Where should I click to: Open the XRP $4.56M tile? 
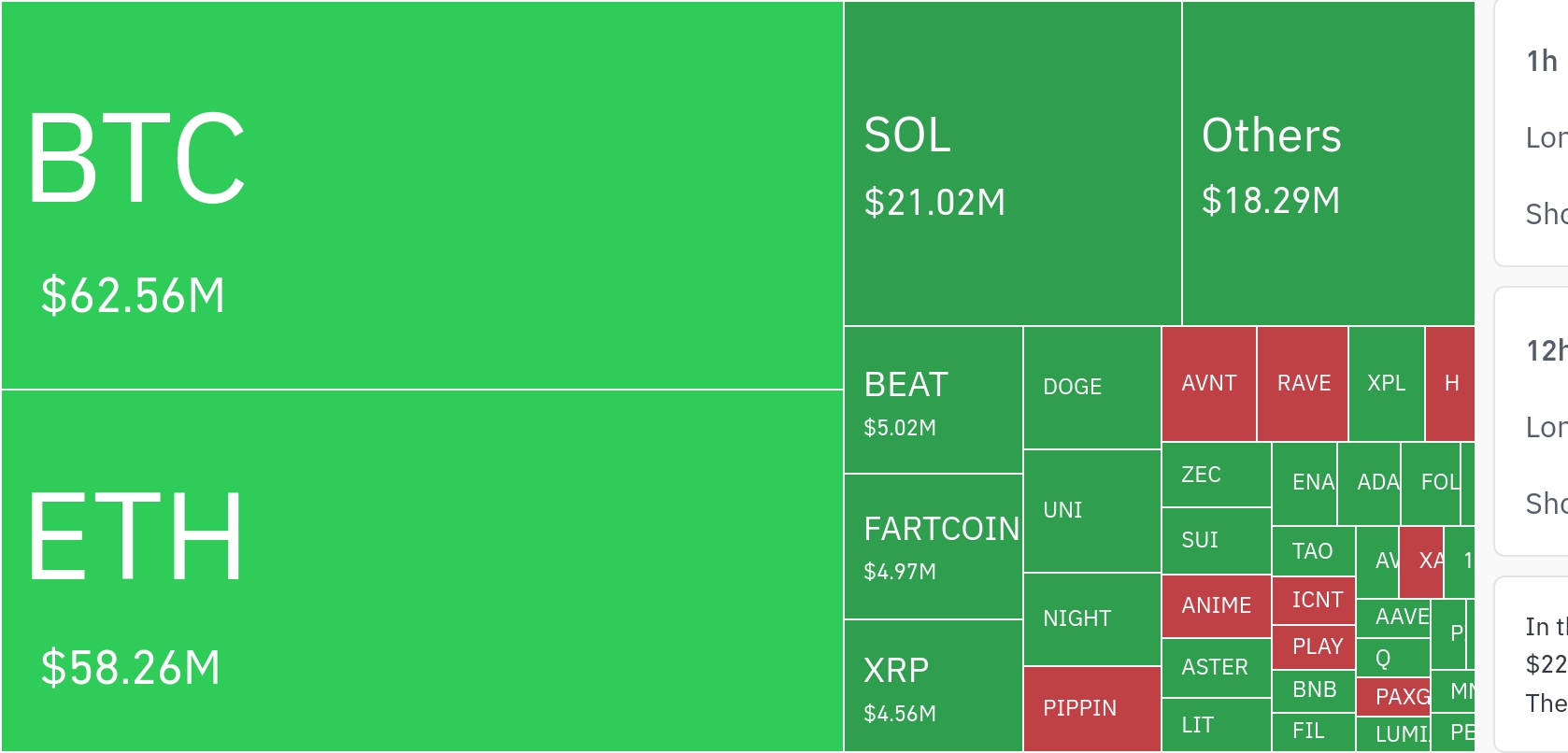(934, 686)
